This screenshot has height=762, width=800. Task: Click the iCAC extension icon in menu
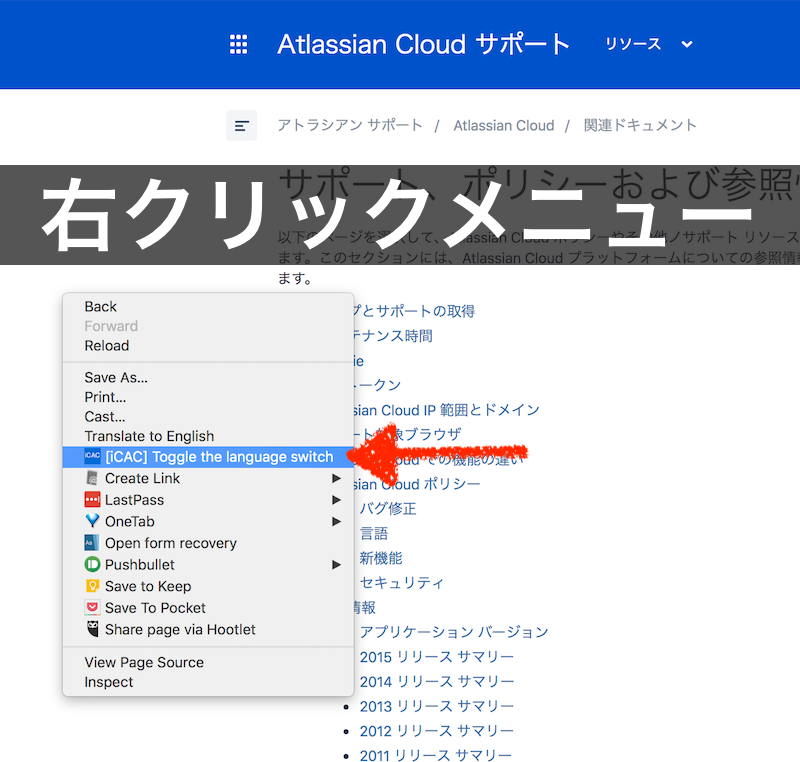pos(92,456)
